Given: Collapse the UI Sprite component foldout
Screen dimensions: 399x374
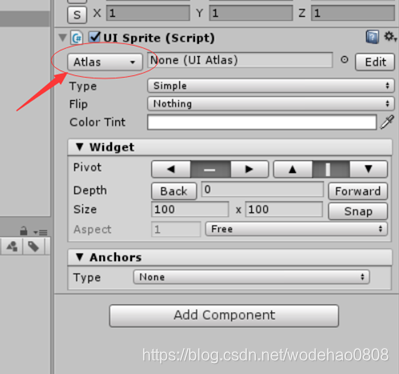Looking at the screenshot, I should coord(62,38).
